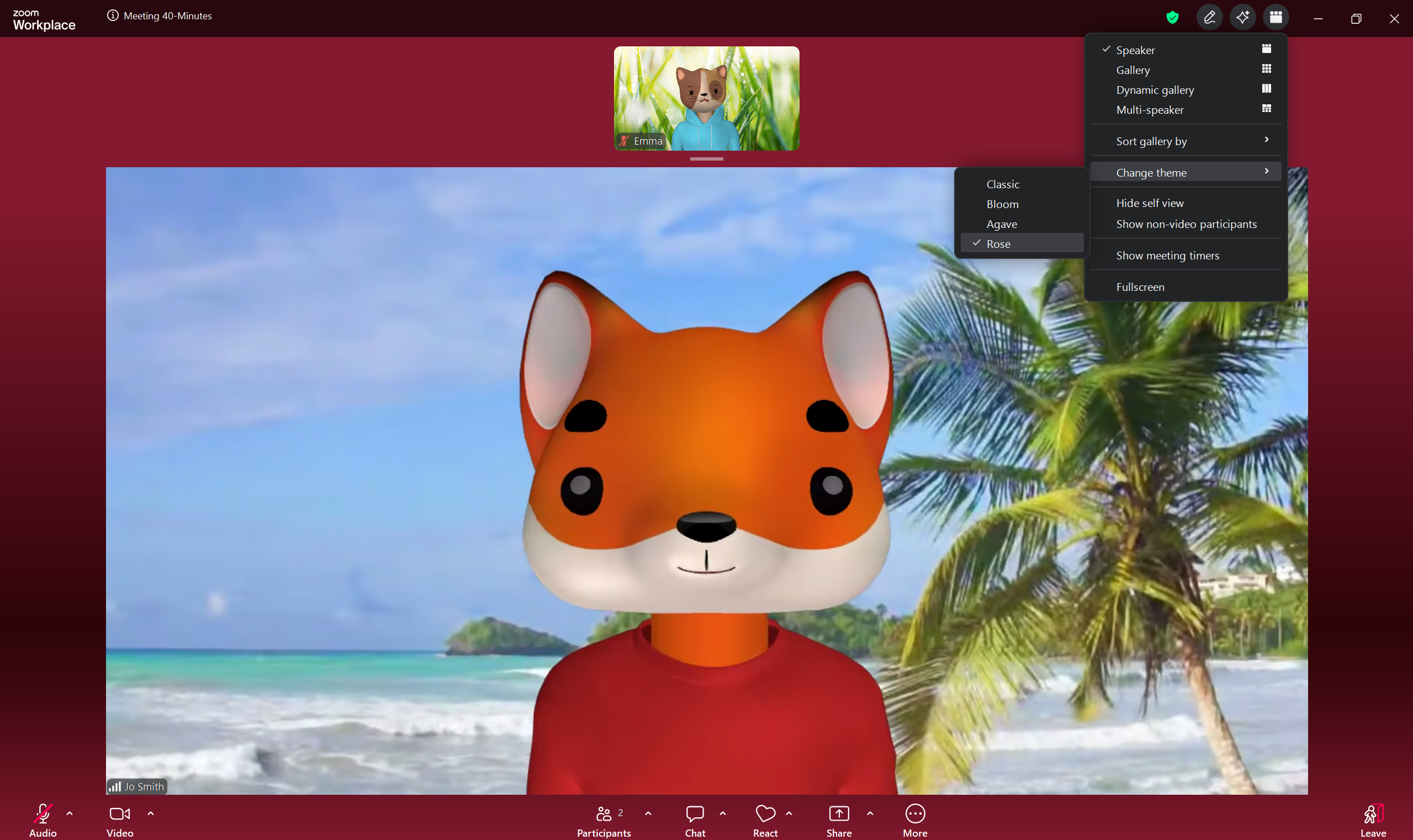Expand Chat options arrow
1413x840 pixels.
[x=723, y=813]
